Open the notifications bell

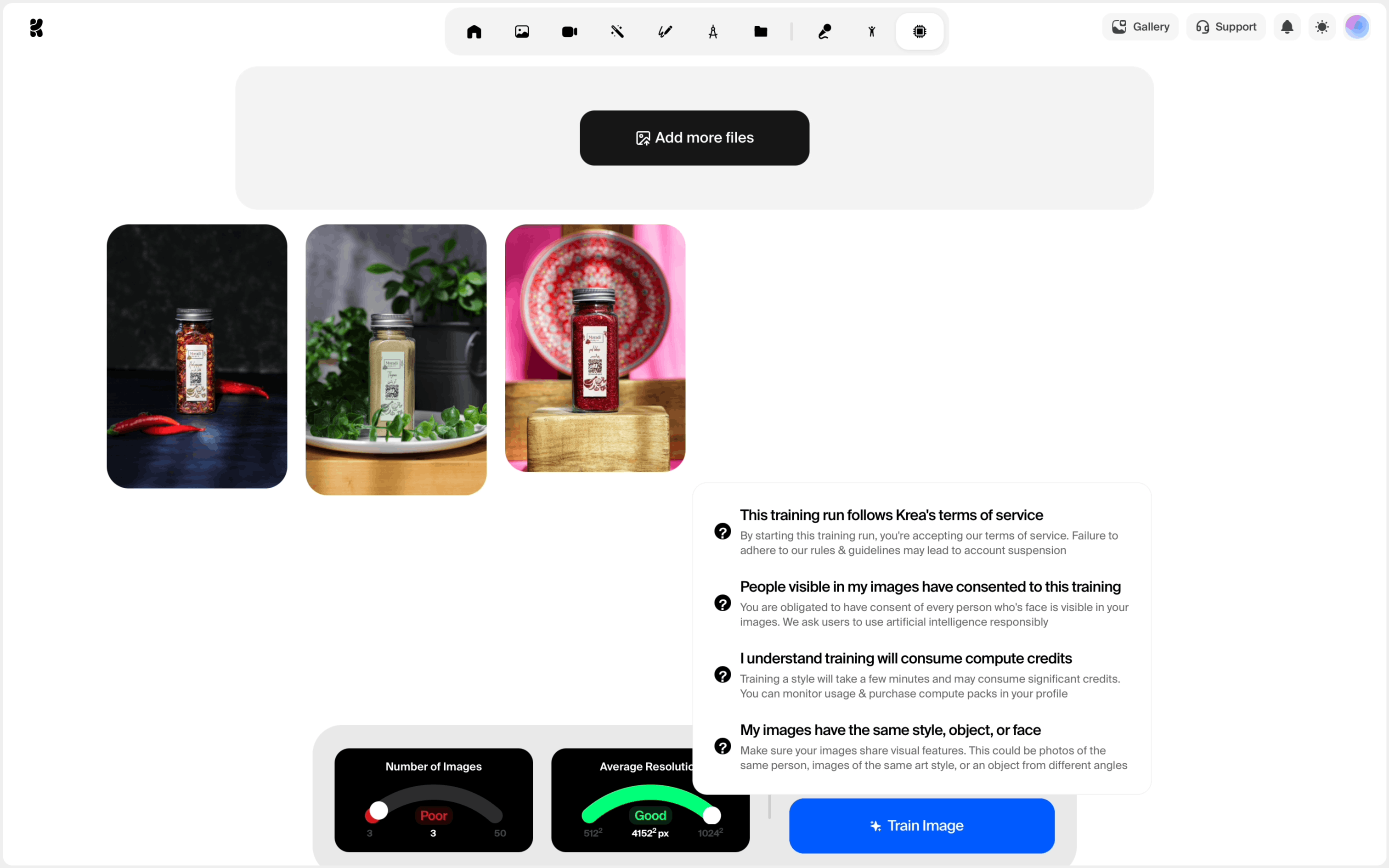1287,27
